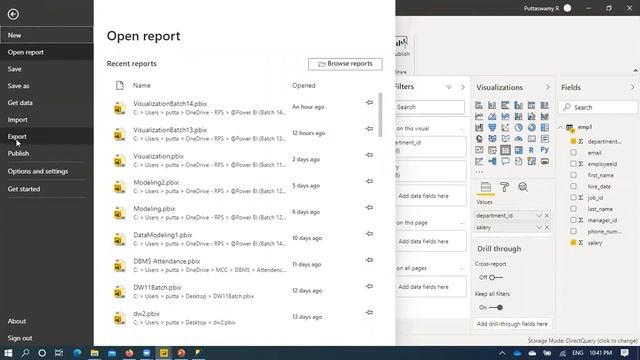Open the Analytics magnifier tab
The width and height of the screenshot is (640, 360).
tap(523, 187)
